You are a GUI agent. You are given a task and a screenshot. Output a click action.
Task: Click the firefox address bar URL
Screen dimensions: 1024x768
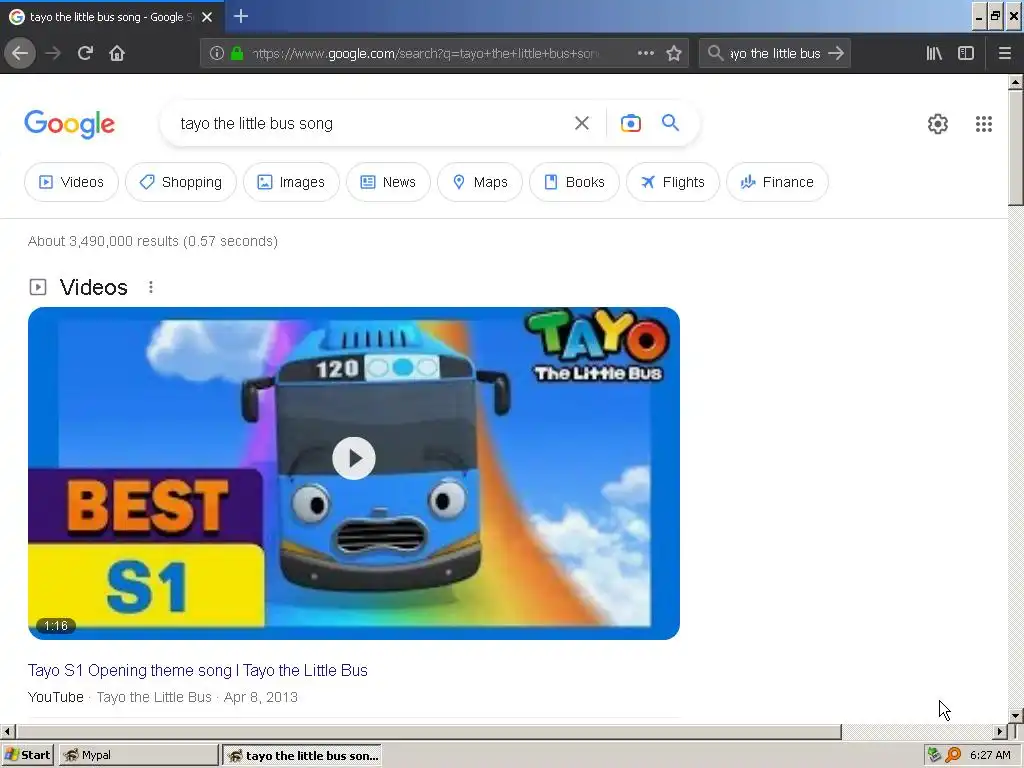pos(424,53)
